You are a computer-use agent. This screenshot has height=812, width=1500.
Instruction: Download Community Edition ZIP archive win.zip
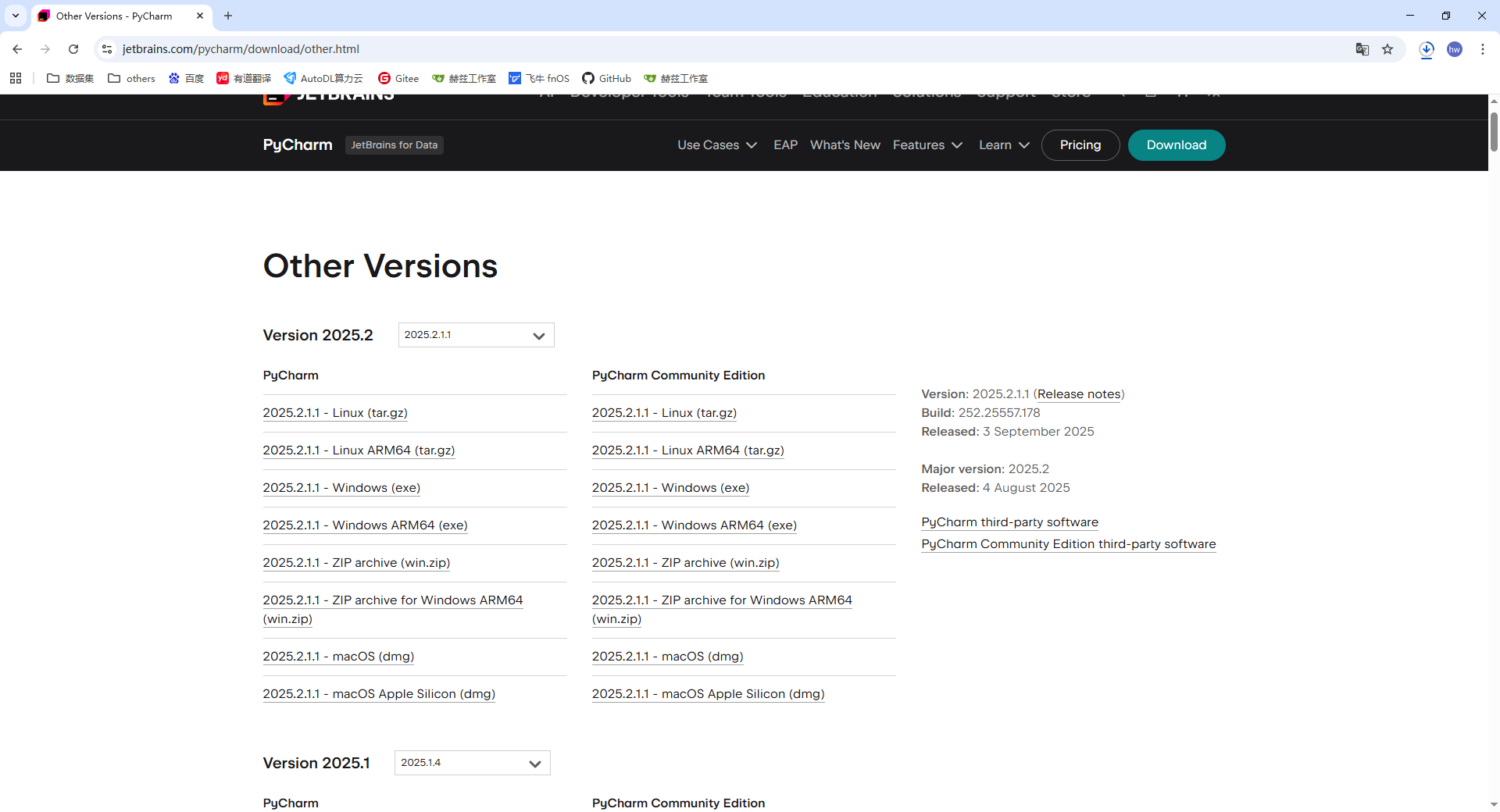coord(685,563)
